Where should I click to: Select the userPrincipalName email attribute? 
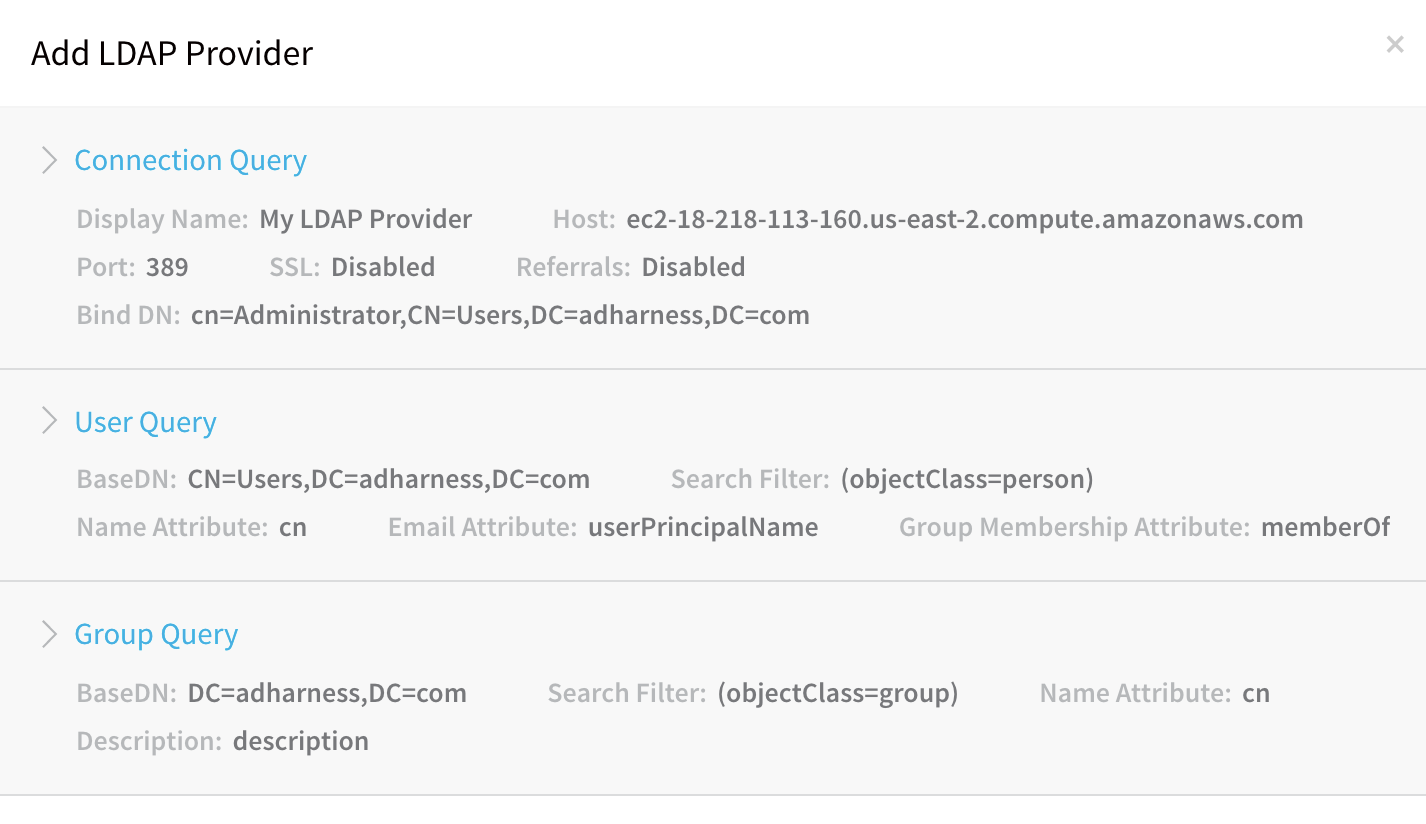[x=703, y=528]
